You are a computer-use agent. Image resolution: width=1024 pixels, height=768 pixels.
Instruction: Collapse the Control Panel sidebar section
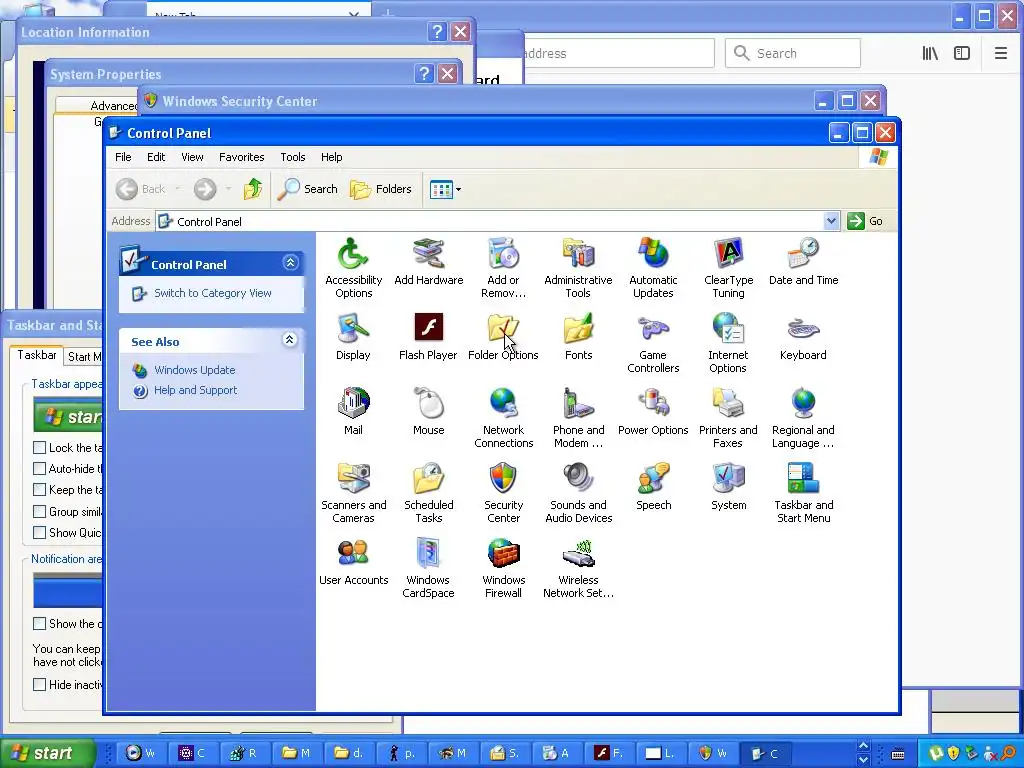click(x=291, y=263)
